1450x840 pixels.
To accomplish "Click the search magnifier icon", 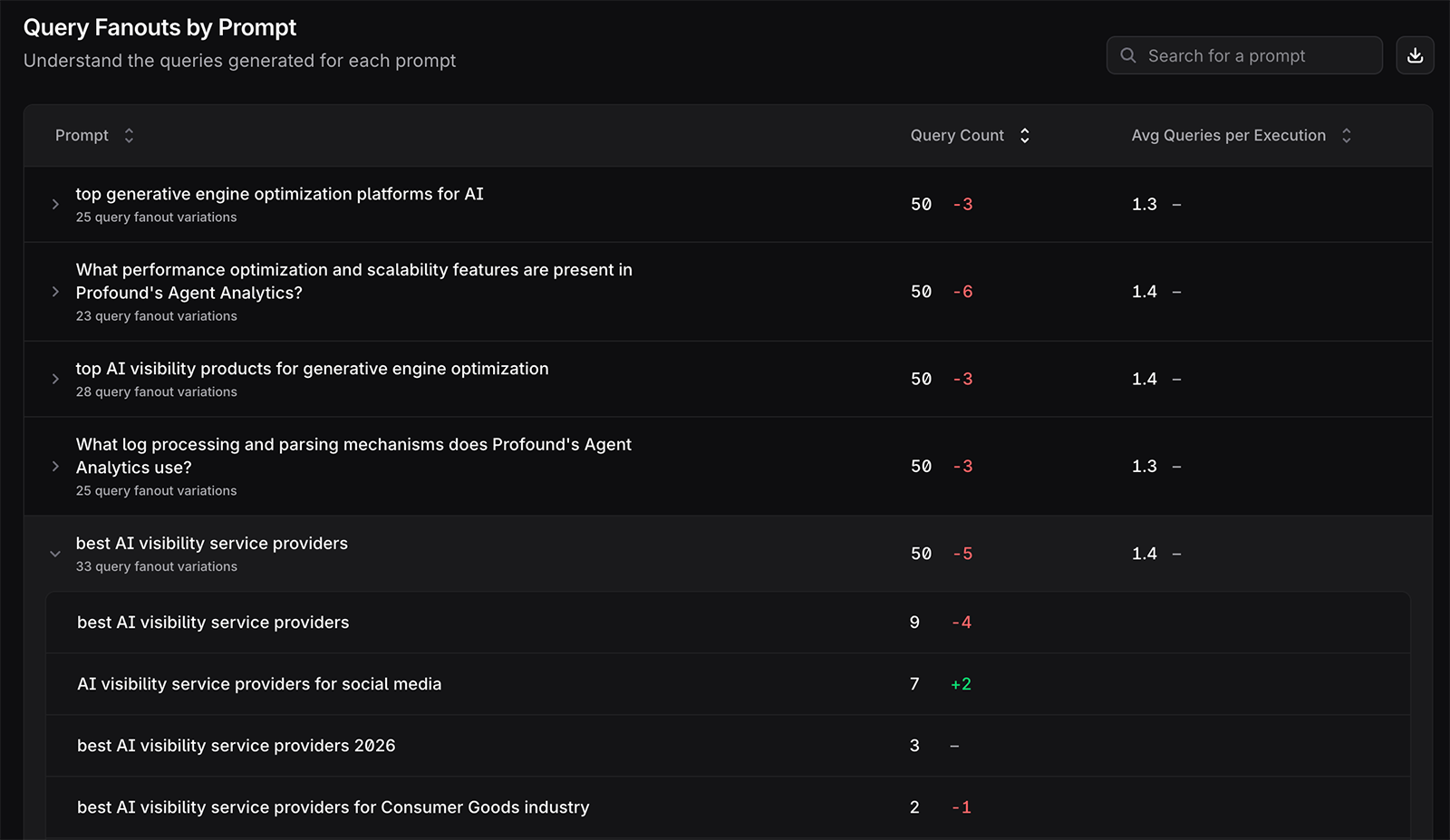I will [1128, 55].
